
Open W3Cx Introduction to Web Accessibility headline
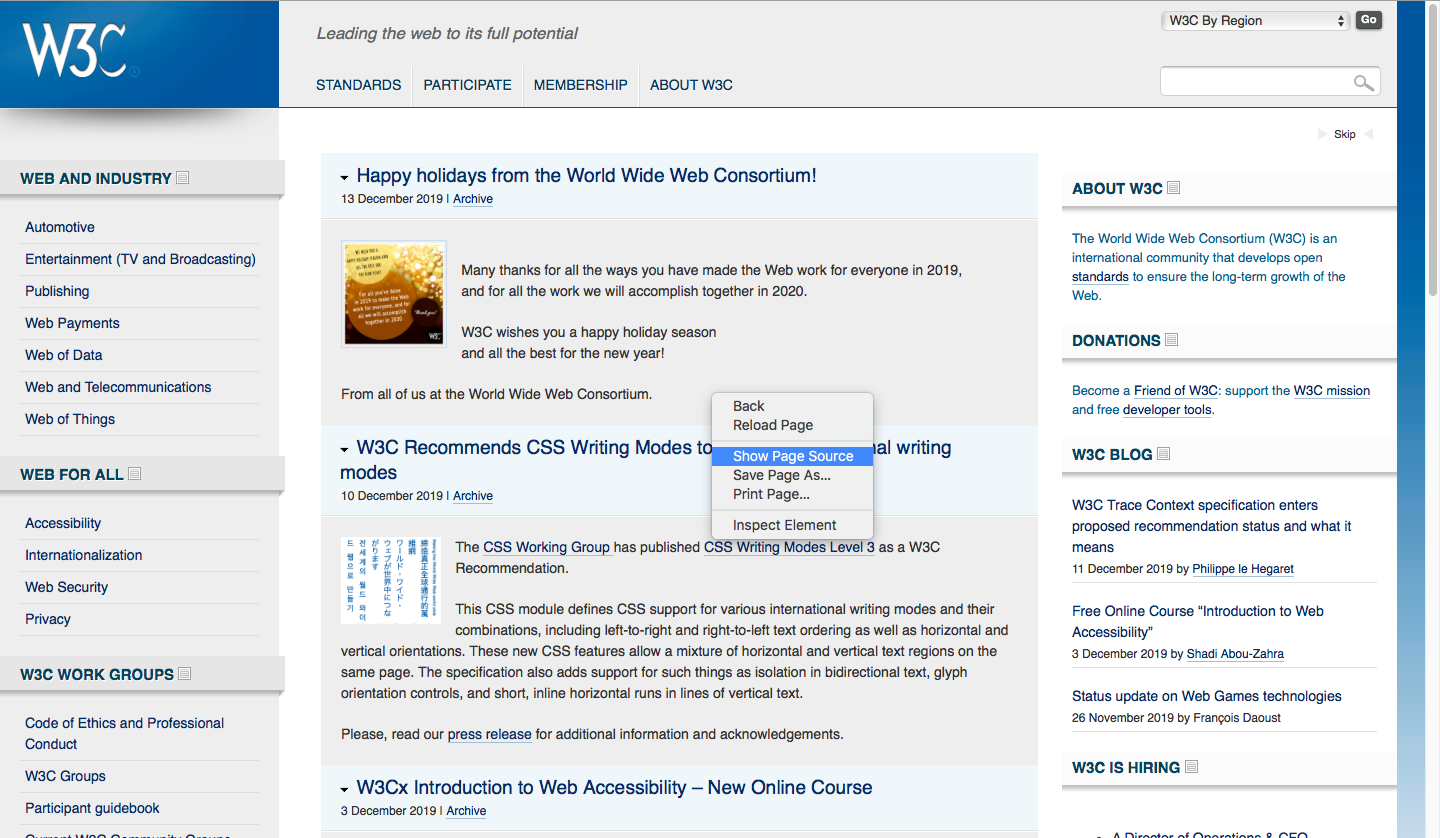pyautogui.click(x=614, y=787)
